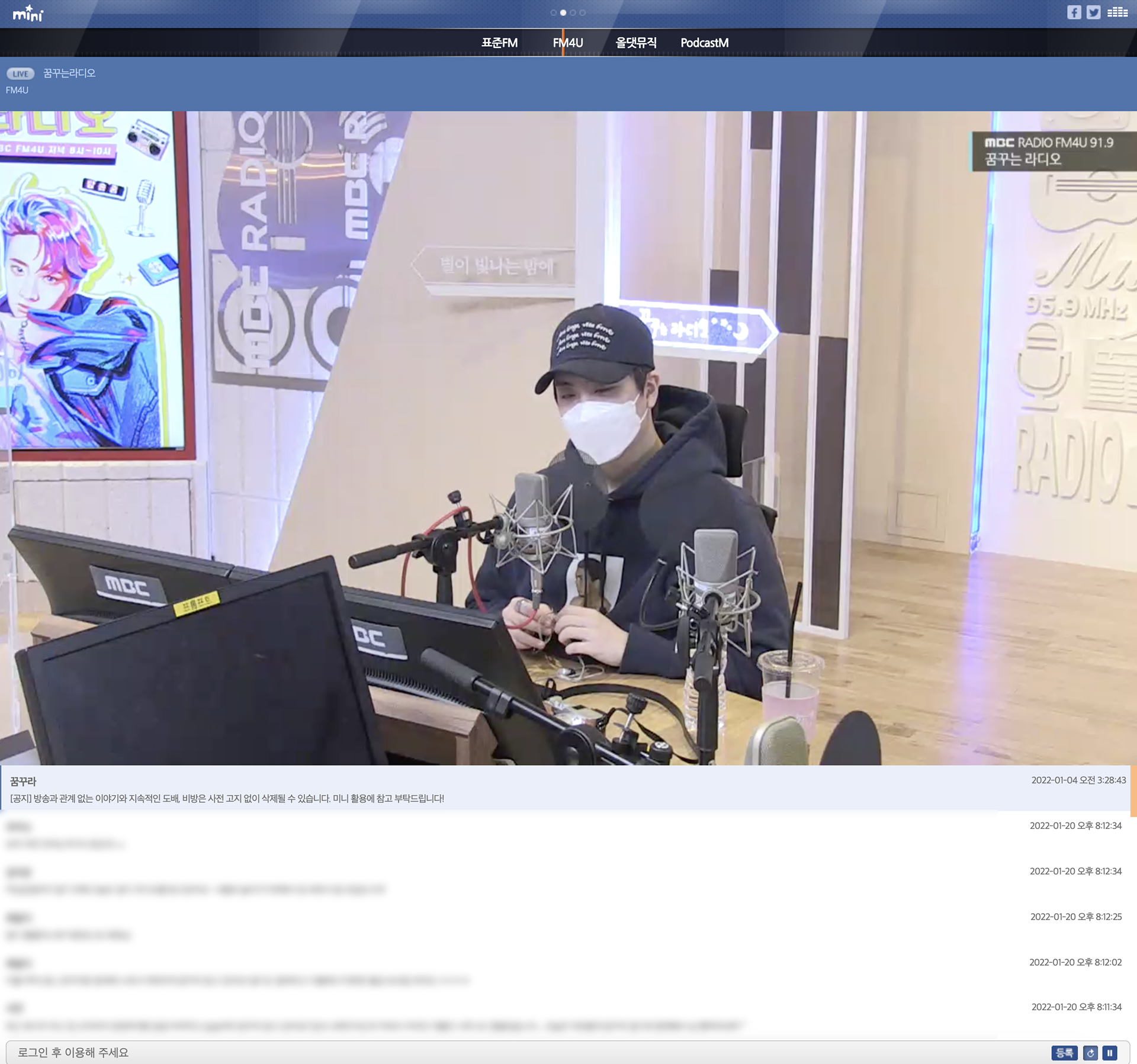Select the first page indicator dot
Image resolution: width=1137 pixels, height=1064 pixels.
pos(553,12)
